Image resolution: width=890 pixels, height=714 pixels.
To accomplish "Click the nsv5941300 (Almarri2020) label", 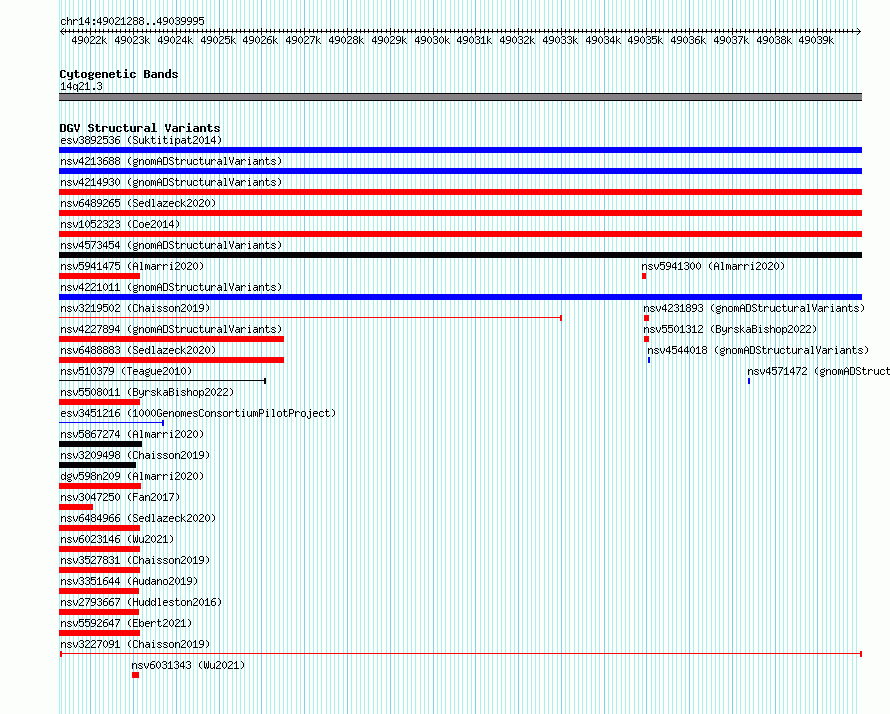I will 713,266.
